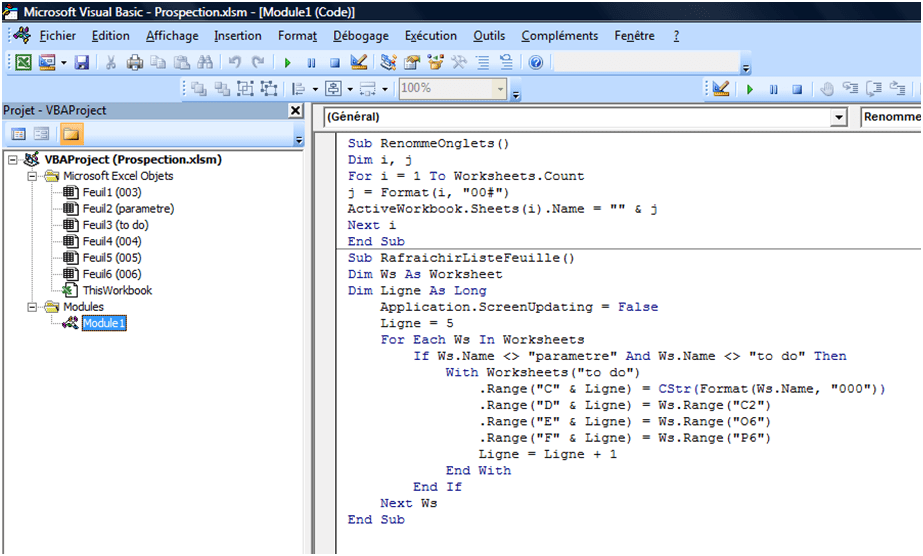Click View Code button in Project panel
Screen dimensions: 923x556
pyautogui.click(x=18, y=134)
